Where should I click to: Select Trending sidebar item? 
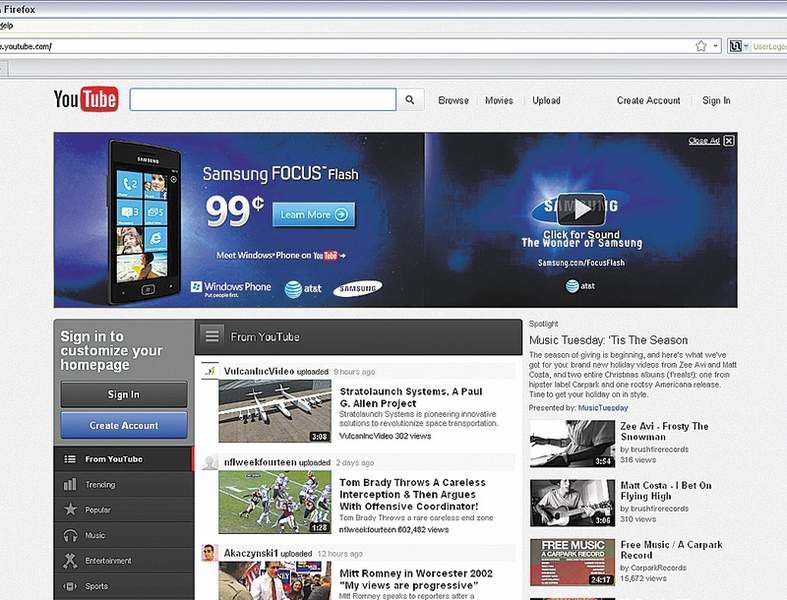pyautogui.click(x=123, y=485)
